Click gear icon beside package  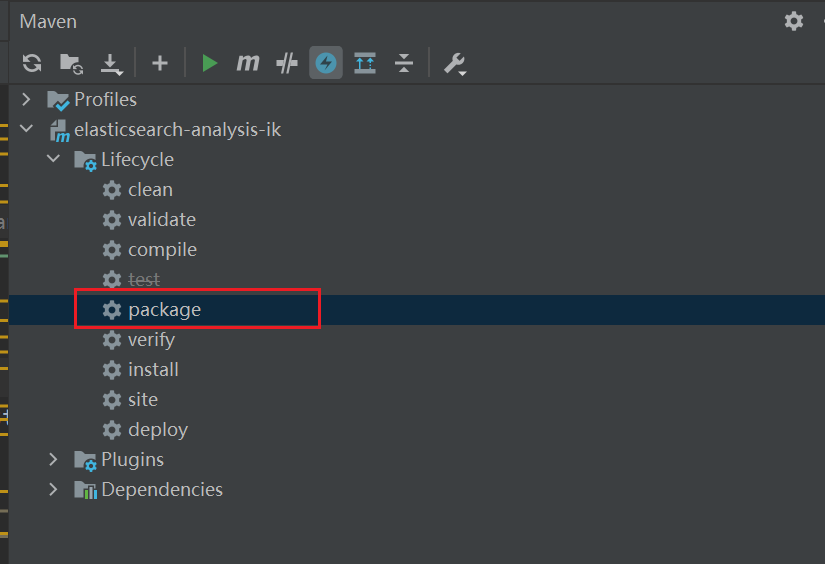coord(112,310)
